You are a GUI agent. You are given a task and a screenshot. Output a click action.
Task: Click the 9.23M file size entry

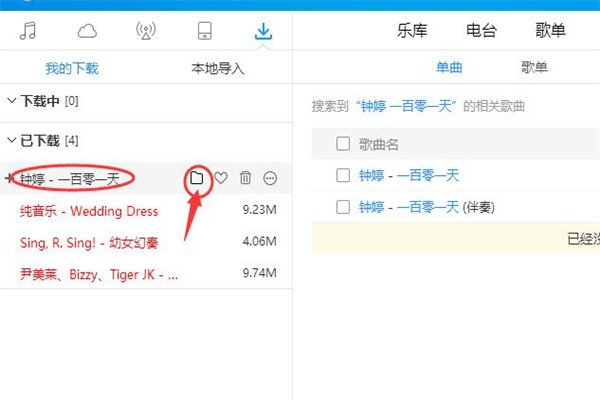click(259, 210)
